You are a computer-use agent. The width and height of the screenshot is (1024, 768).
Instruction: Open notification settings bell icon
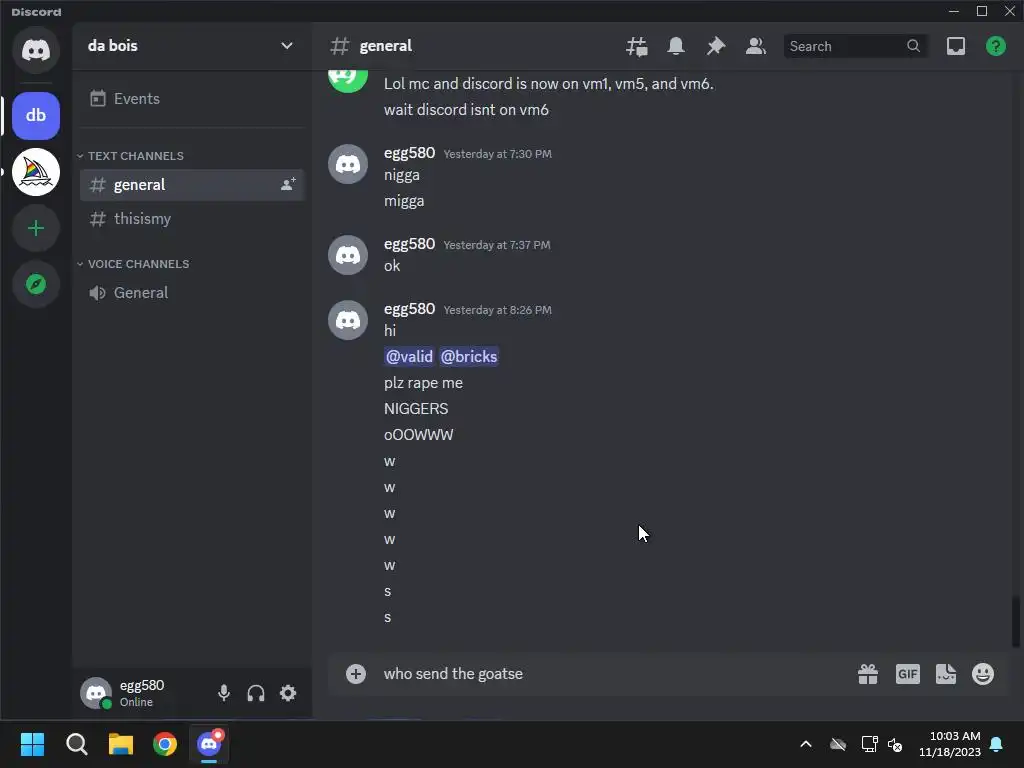pos(676,46)
